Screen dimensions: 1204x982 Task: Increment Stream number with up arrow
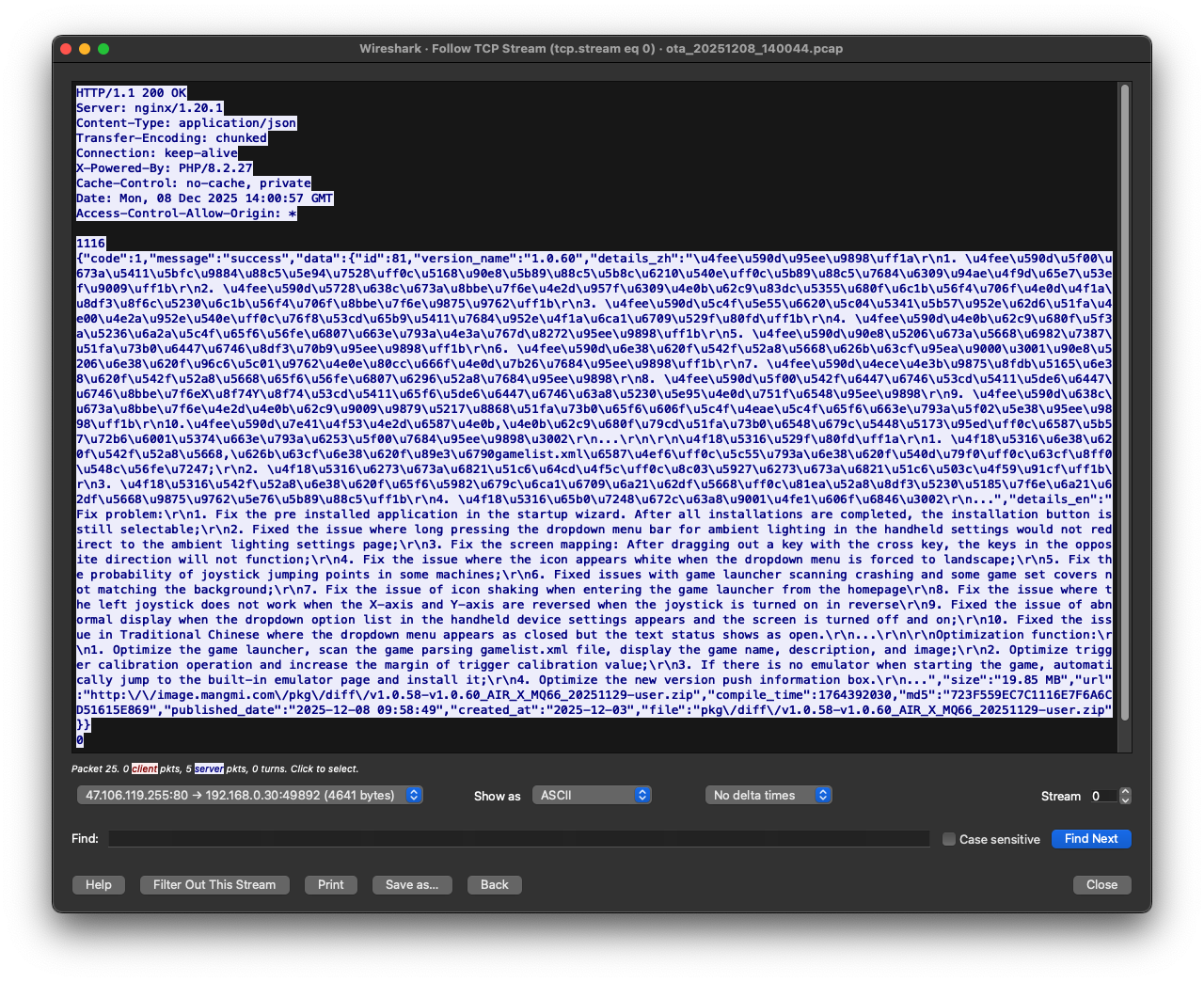click(x=1125, y=792)
